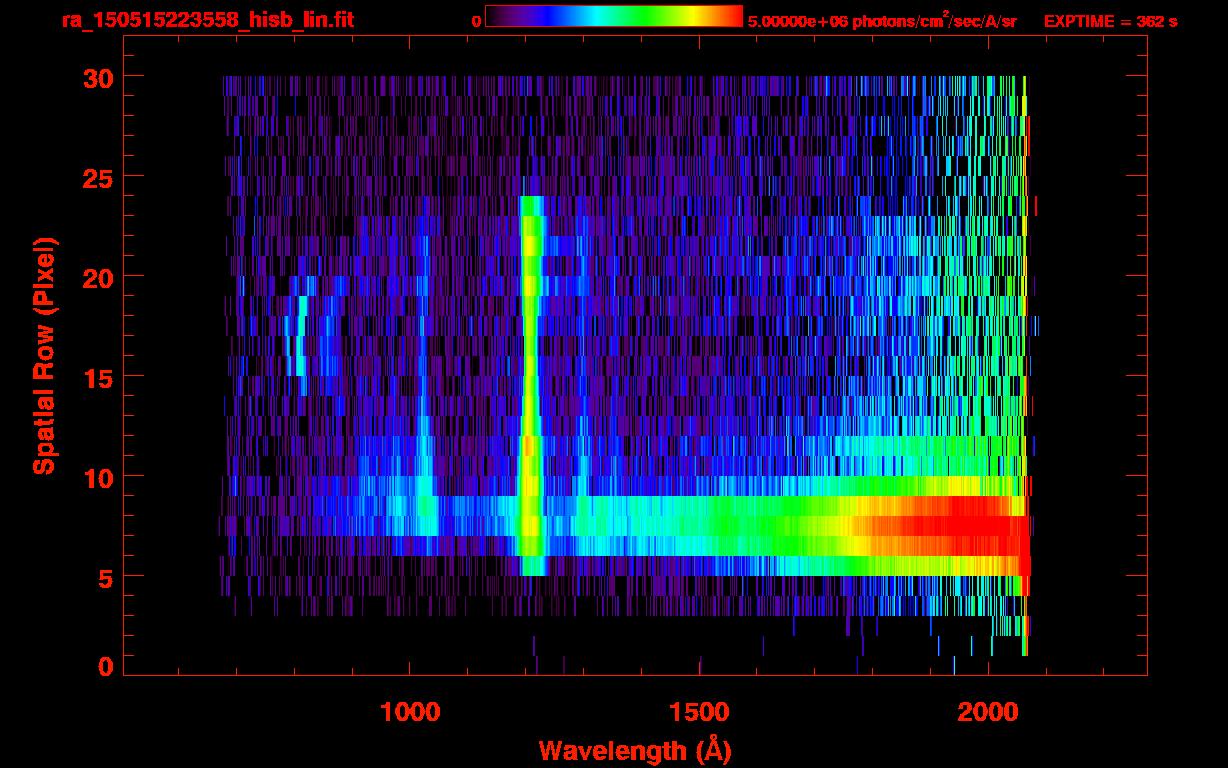Click the 0 label left of color bar
Screen dimensions: 1228x768
click(476, 21)
